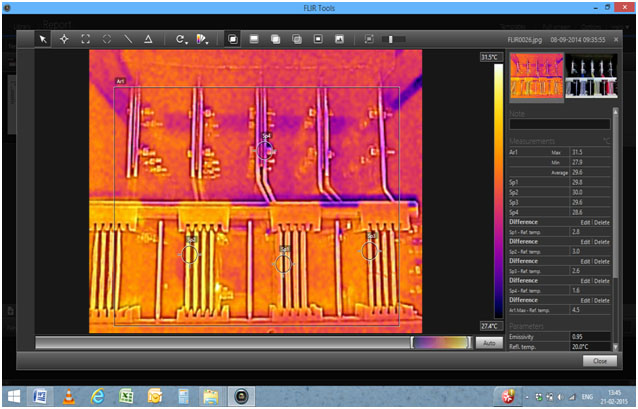Select the visual photo thumbnail
Image resolution: width=638 pixels, height=409 pixels.
[591, 76]
